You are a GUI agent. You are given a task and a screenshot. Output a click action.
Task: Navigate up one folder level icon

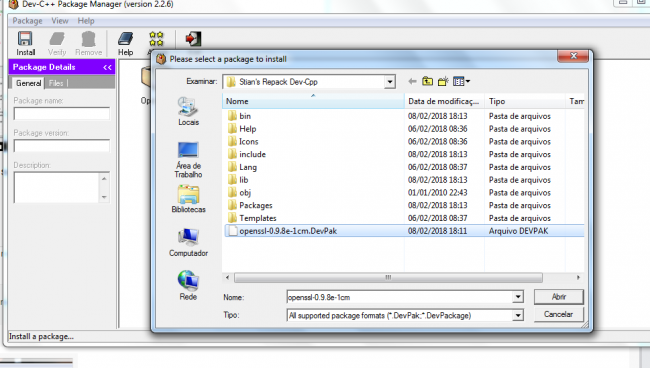427,82
